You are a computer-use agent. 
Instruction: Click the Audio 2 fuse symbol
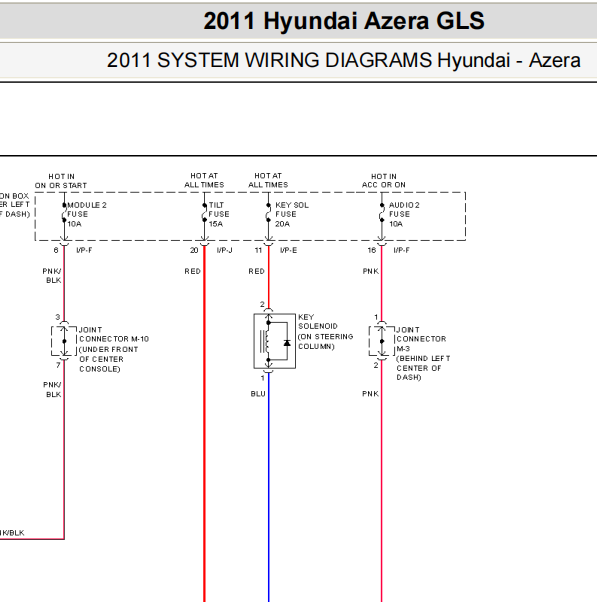coord(382,213)
